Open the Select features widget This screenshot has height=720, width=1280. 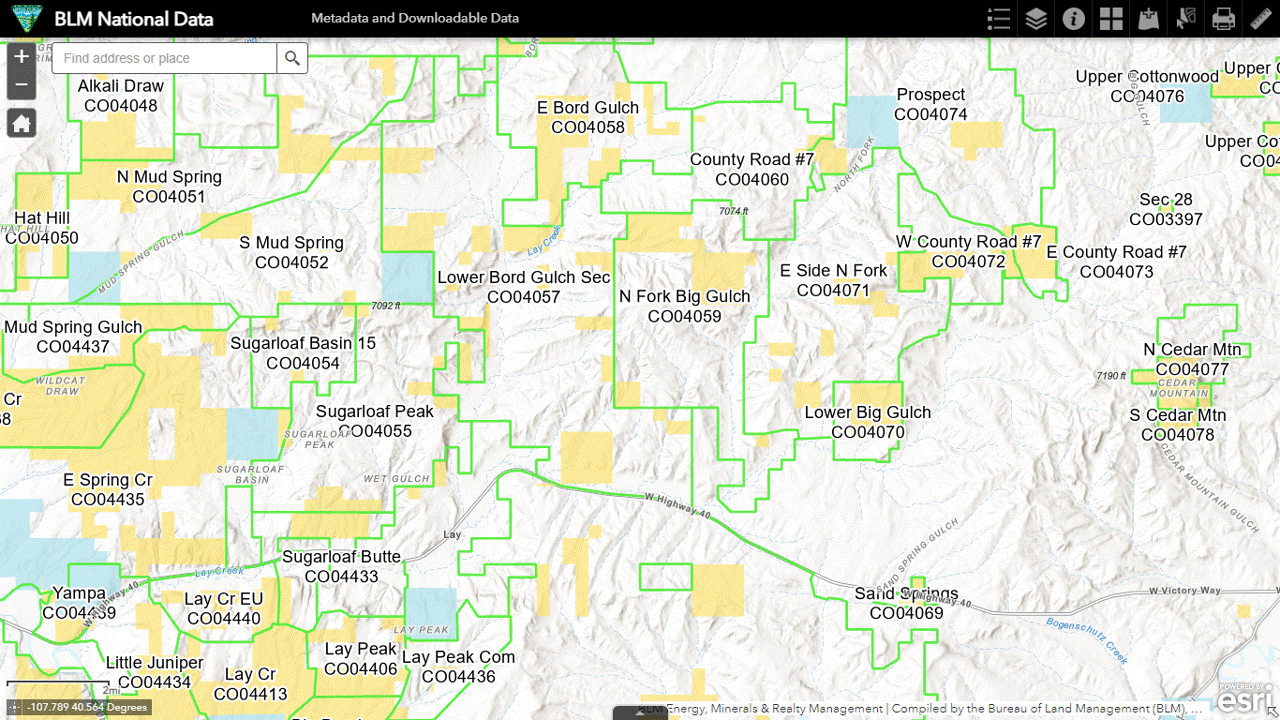(x=1186, y=19)
